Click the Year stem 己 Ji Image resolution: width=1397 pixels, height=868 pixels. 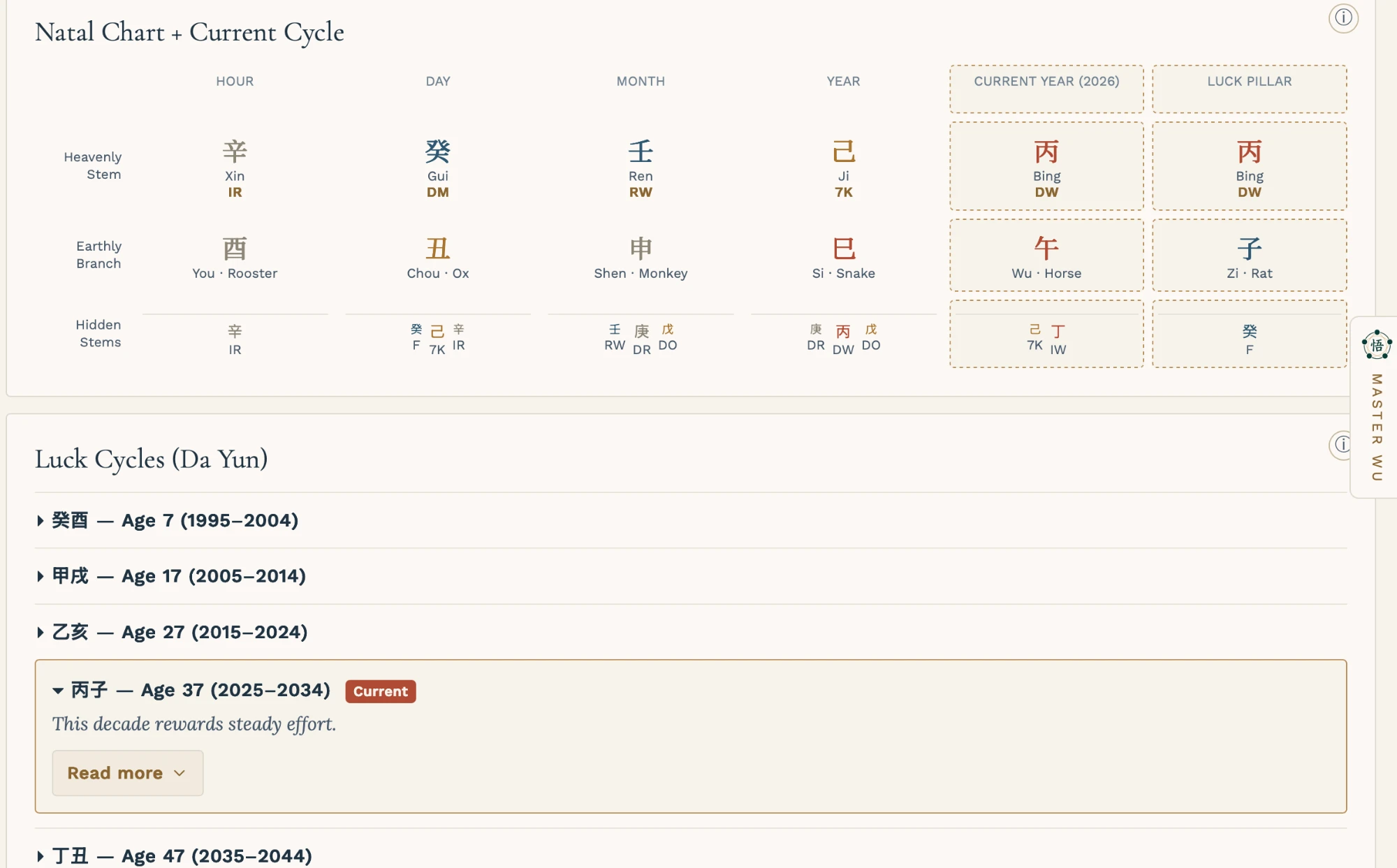843,168
